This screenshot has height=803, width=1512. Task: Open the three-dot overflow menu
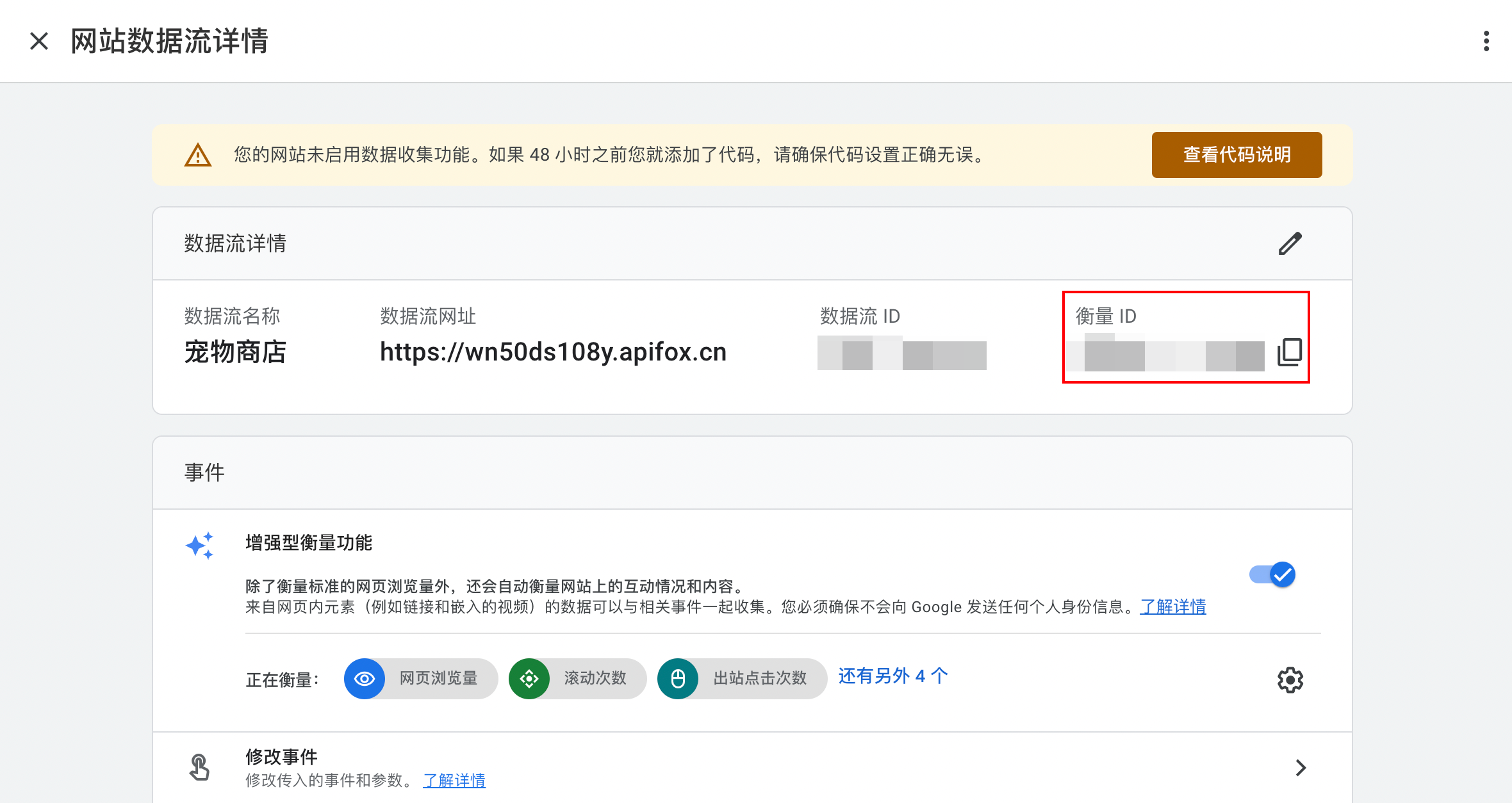(x=1486, y=41)
